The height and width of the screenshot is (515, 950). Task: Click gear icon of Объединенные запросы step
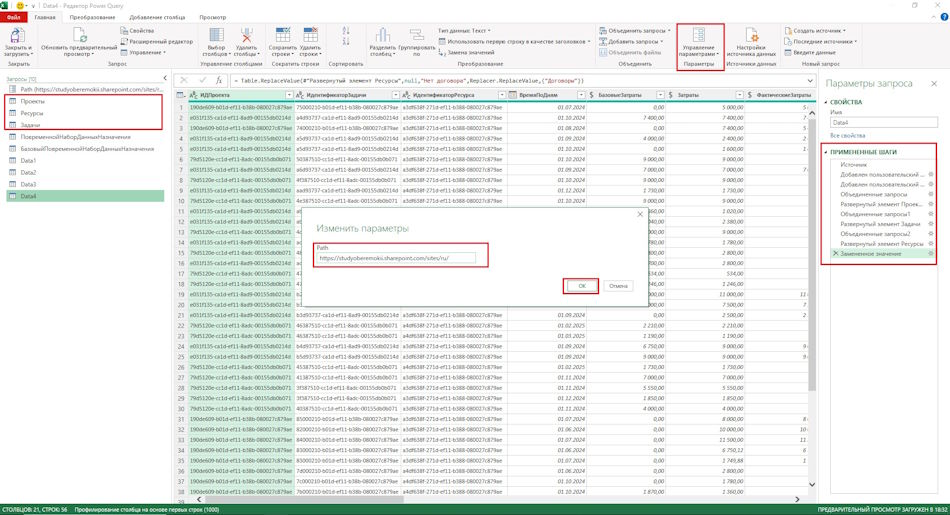[931, 194]
